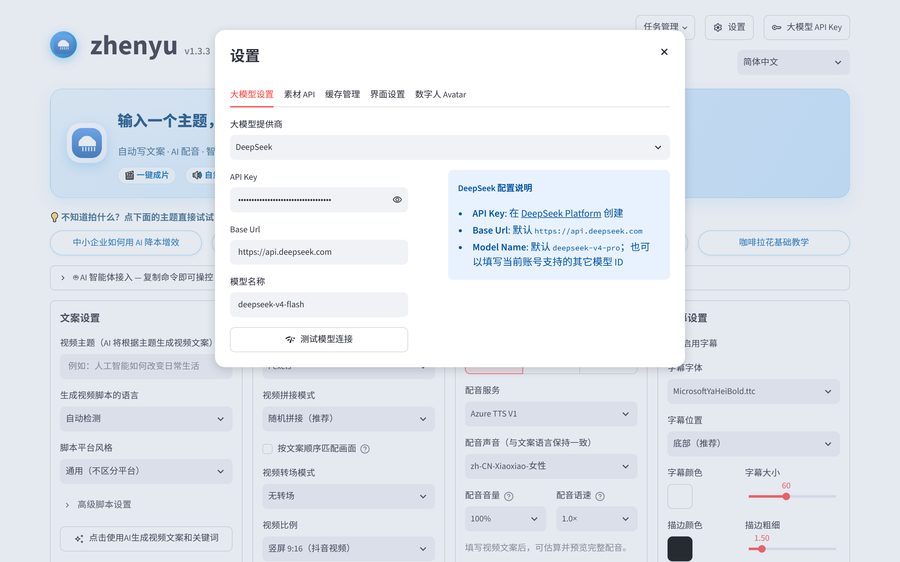This screenshot has height=562, width=900.
Task: Open the DeepSeek Platform link
Action: 561,213
